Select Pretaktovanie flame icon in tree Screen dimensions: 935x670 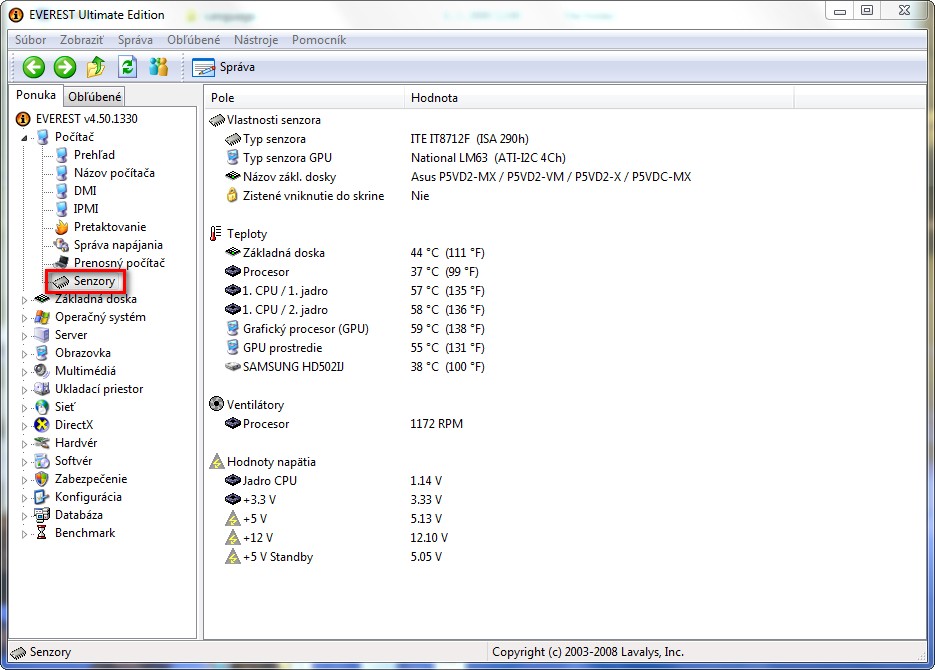point(62,227)
